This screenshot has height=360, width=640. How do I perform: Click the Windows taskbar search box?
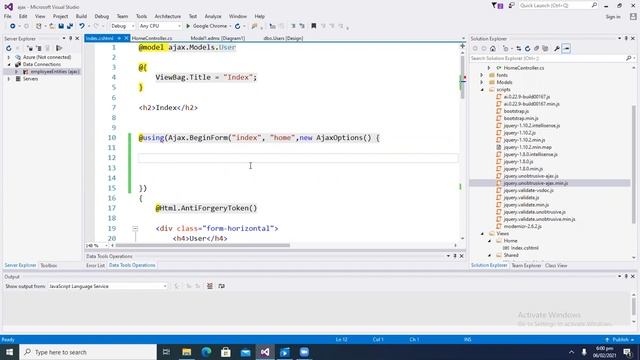click(x=88, y=352)
